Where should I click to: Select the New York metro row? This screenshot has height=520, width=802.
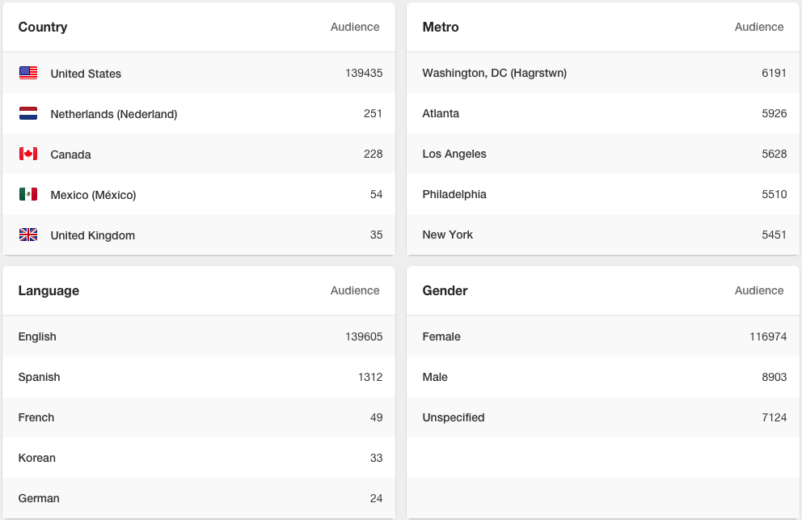(x=603, y=235)
